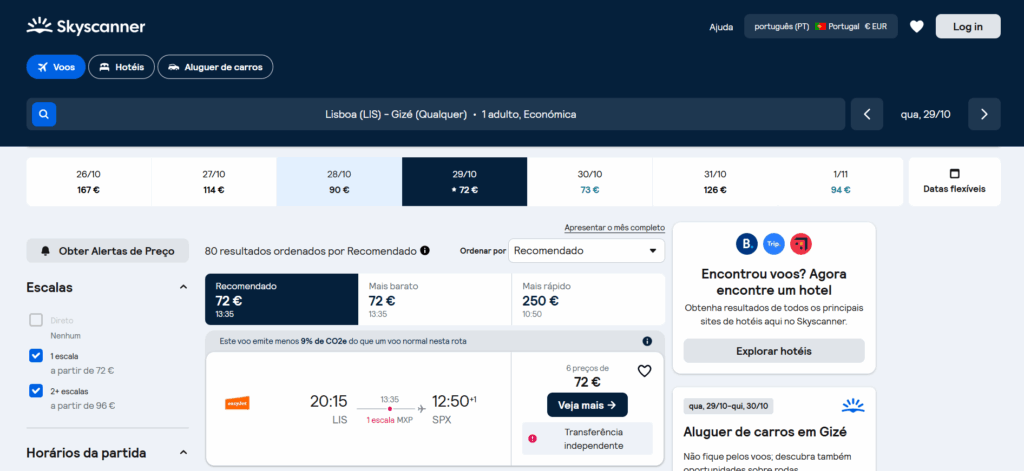Click Obter Alertas de Preço button
This screenshot has height=471, width=1024.
[107, 250]
